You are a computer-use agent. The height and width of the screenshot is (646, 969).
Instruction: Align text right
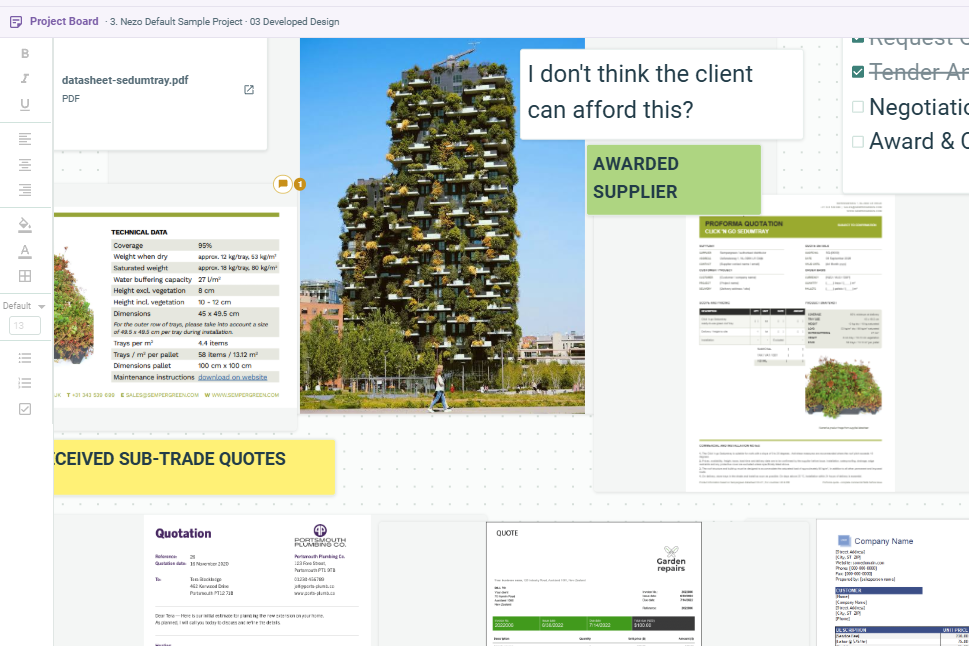pos(25,190)
